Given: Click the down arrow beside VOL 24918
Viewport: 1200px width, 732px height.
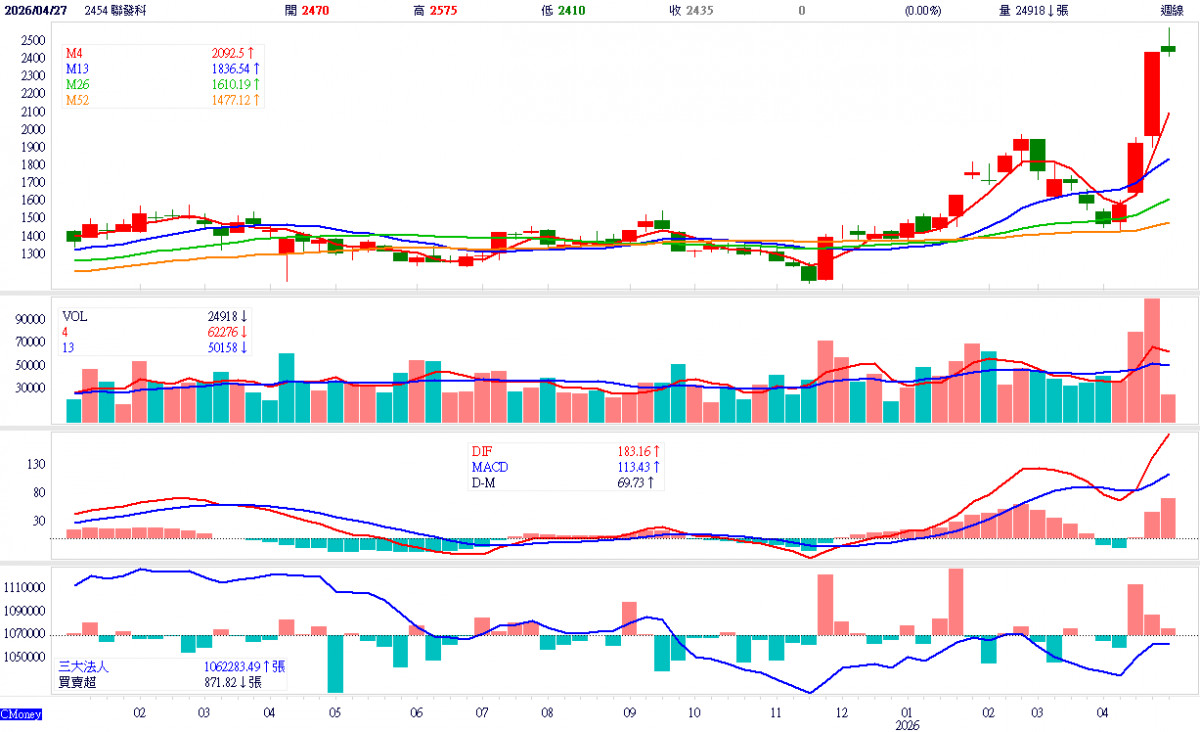Looking at the screenshot, I should tap(243, 315).
